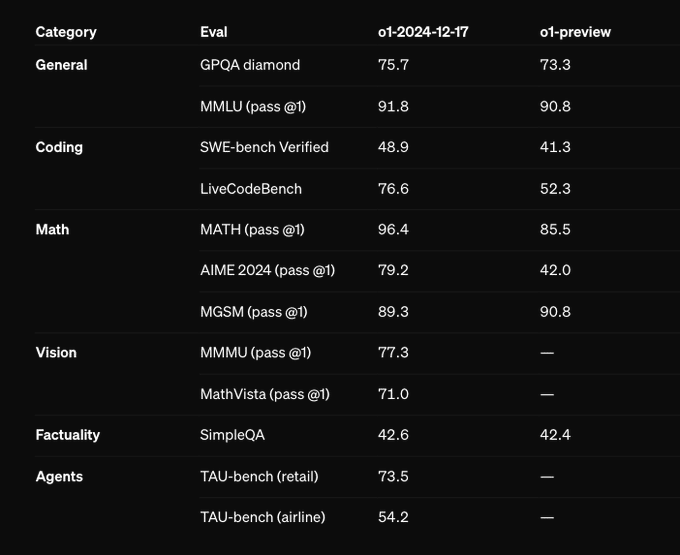Viewport: 680px width, 555px height.
Task: Select the SWE-bench Verified eval name
Action: (264, 147)
